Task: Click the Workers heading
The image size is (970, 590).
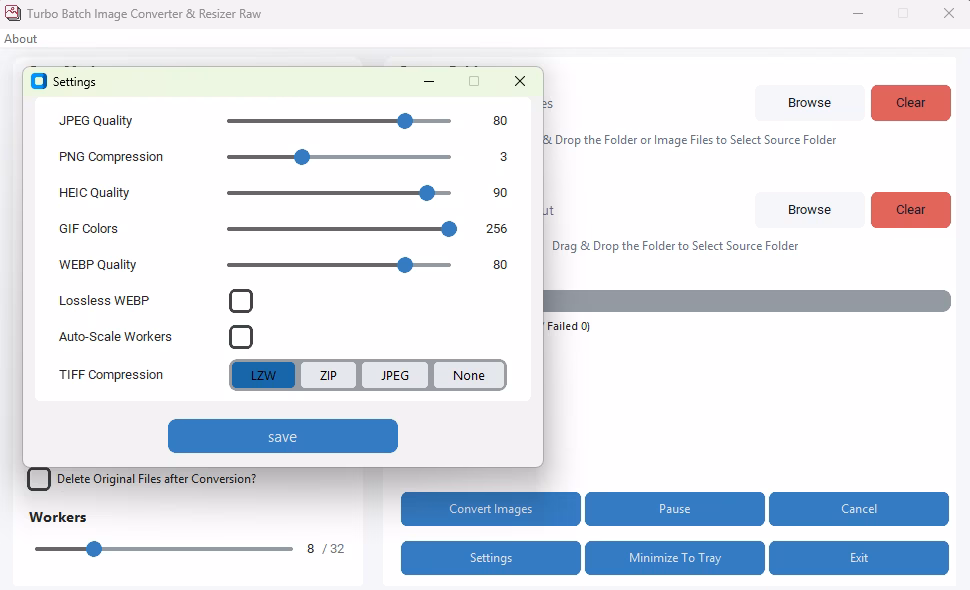Action: coord(58,517)
